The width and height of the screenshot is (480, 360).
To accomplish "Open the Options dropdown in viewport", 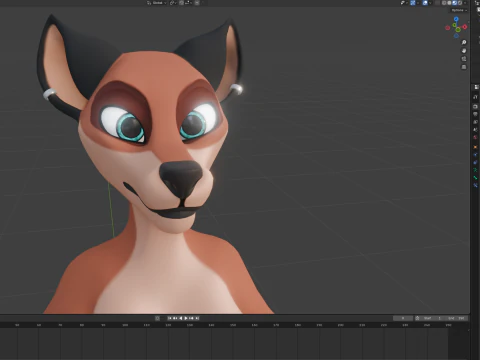I will (459, 10).
